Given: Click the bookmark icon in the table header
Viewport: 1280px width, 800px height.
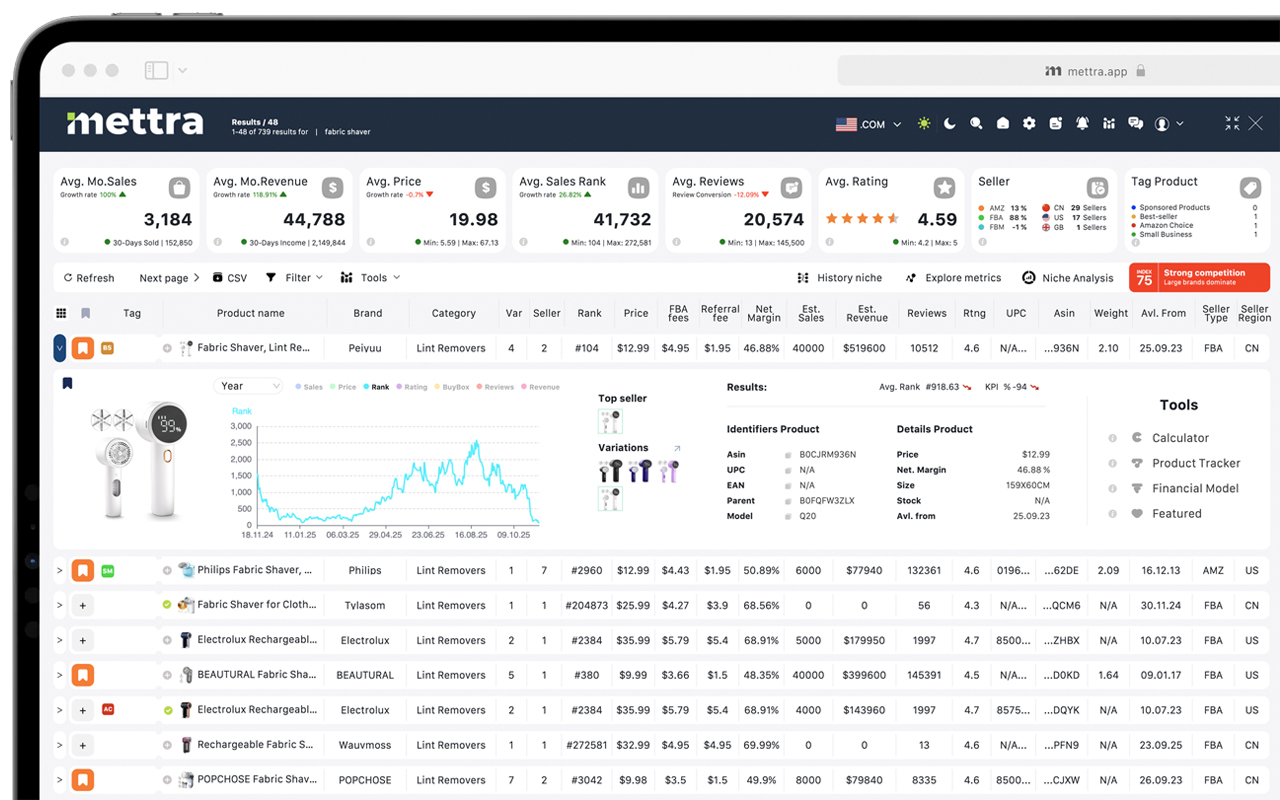Looking at the screenshot, I should coord(87,313).
